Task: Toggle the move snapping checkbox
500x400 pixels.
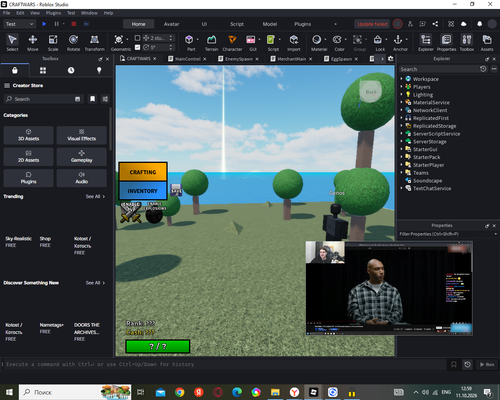Action: (x=137, y=38)
